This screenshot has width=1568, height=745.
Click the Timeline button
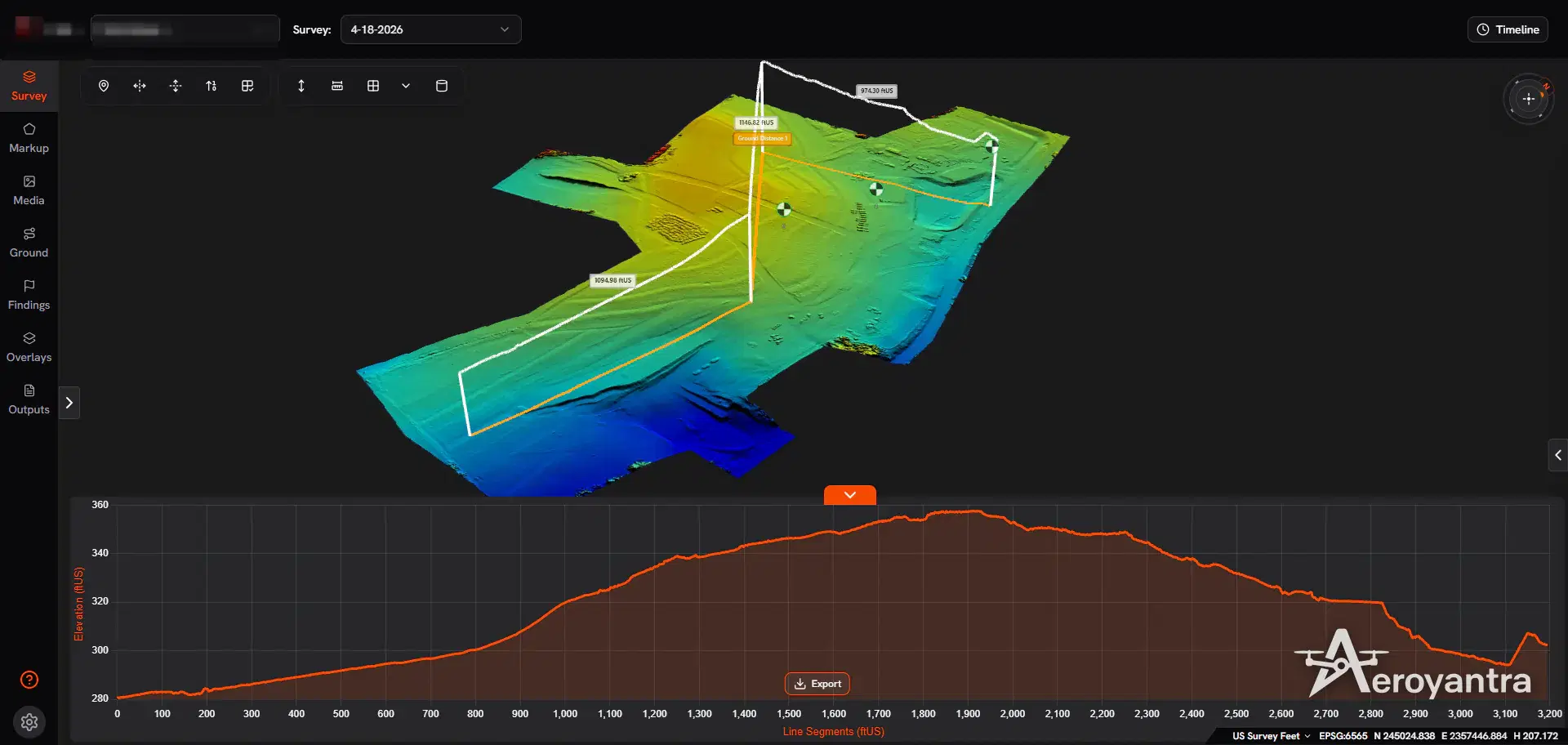1508,29
